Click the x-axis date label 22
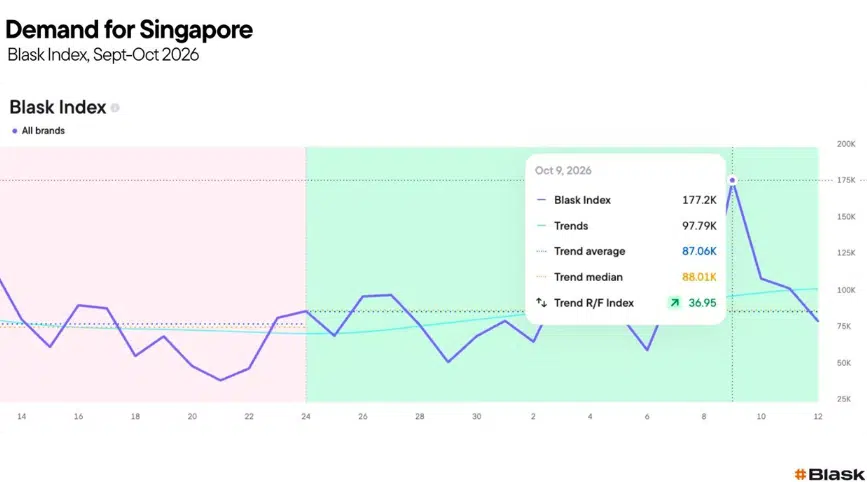 (x=249, y=416)
